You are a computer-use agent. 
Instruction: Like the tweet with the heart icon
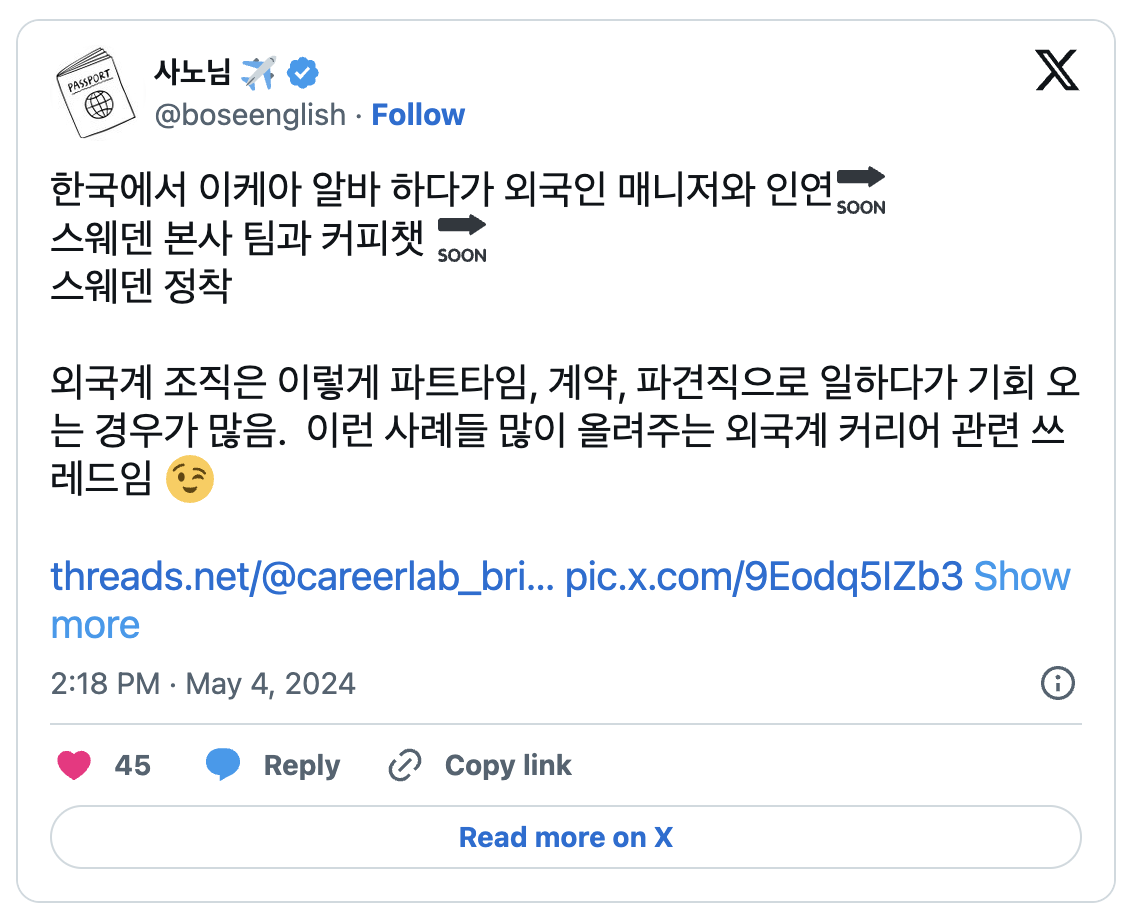(x=76, y=764)
